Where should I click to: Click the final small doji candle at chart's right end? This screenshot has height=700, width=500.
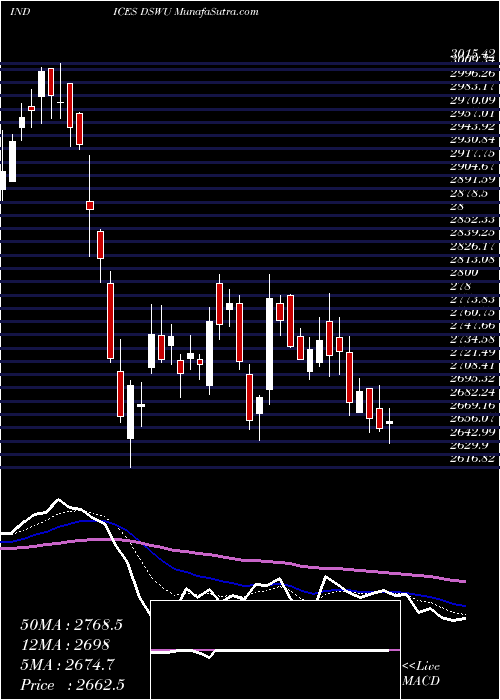click(x=389, y=422)
